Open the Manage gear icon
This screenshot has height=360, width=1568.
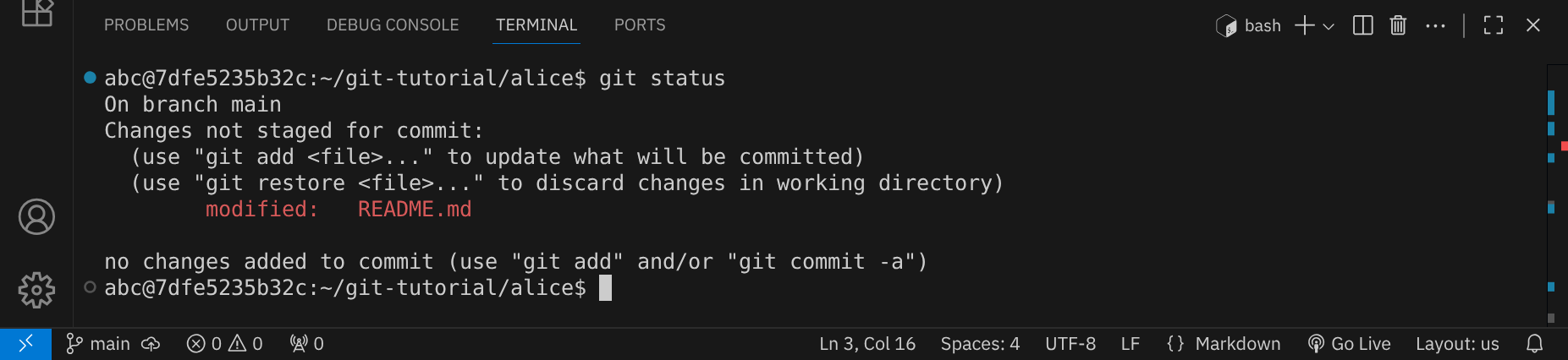(36, 290)
